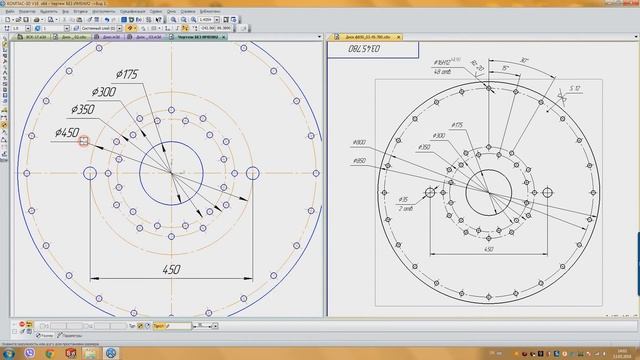Screen dimensions: 640x360
Task: Open the Viber taskbar icon
Action: [29, 353]
